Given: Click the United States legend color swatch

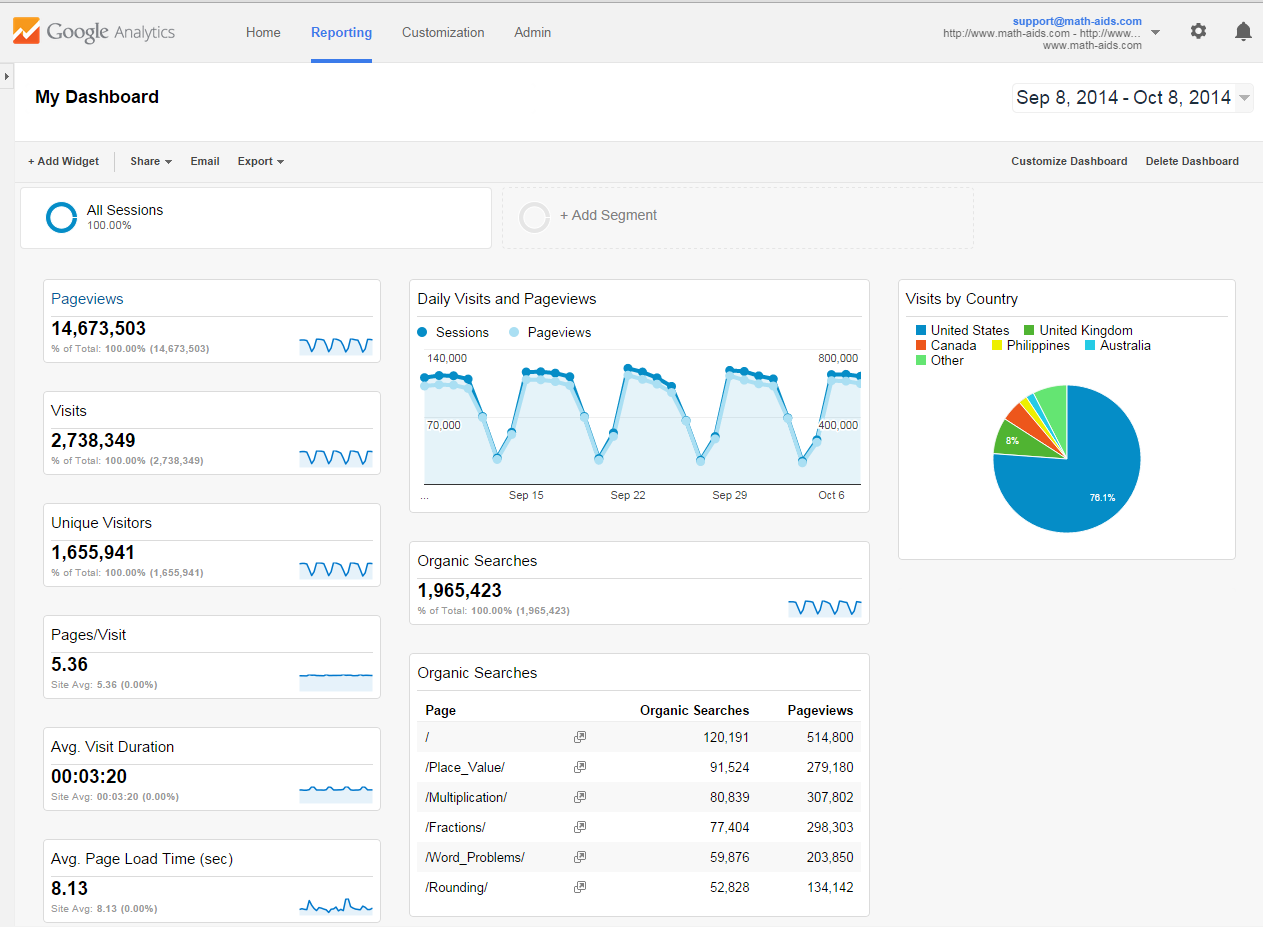Looking at the screenshot, I should 920,330.
